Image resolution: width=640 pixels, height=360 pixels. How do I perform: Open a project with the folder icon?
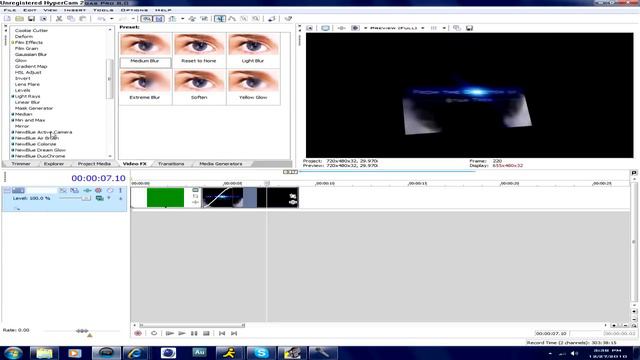coord(19,19)
